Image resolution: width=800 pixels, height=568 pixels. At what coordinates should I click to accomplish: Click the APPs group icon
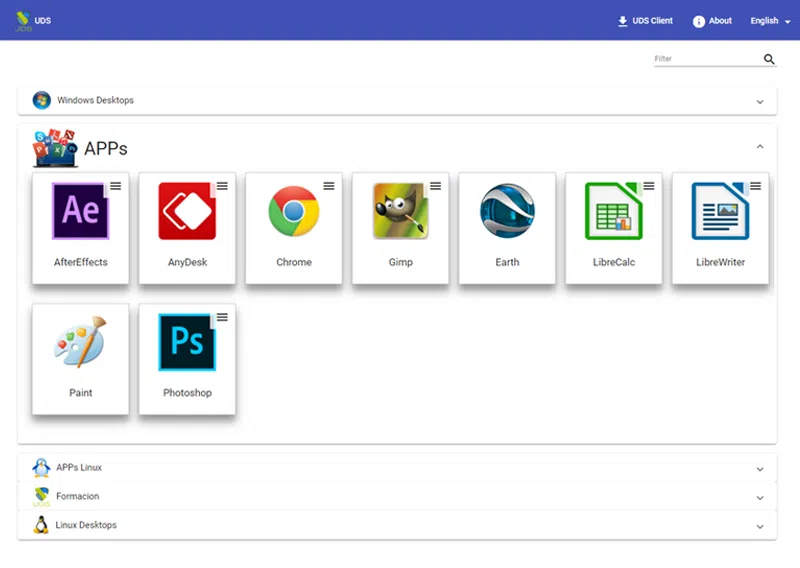55,148
